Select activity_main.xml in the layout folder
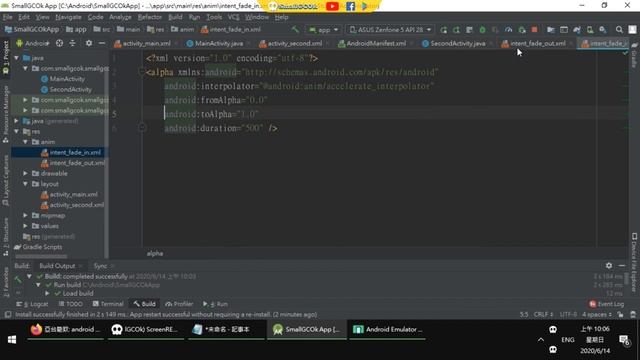 tap(69, 195)
